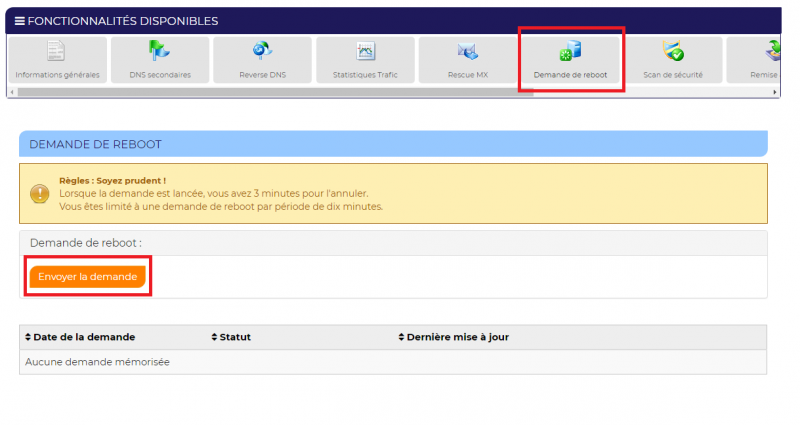Image resolution: width=800 pixels, height=425 pixels.
Task: Sort by Date de la demande column
Action: coord(80,337)
